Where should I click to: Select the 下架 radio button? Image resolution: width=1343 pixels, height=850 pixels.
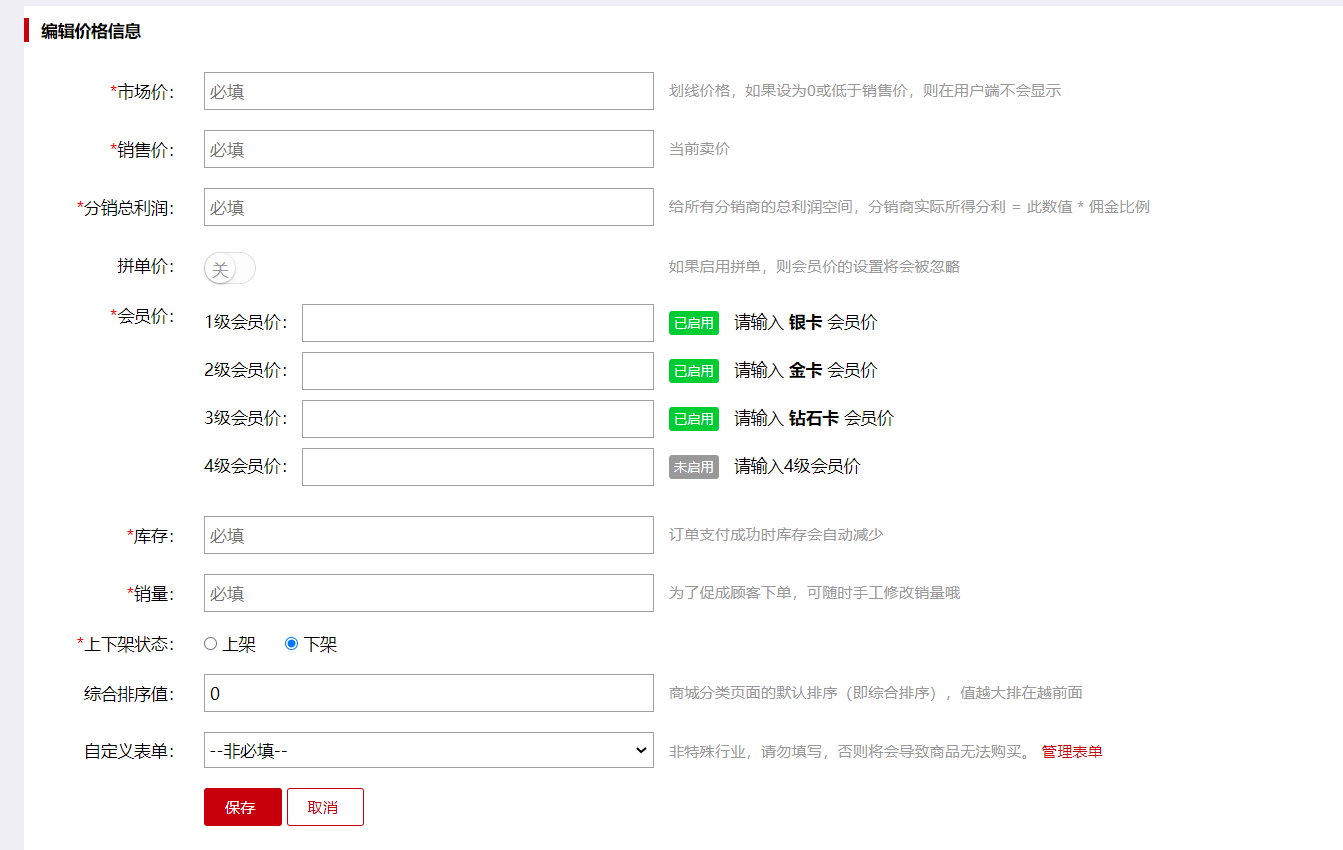click(x=292, y=644)
